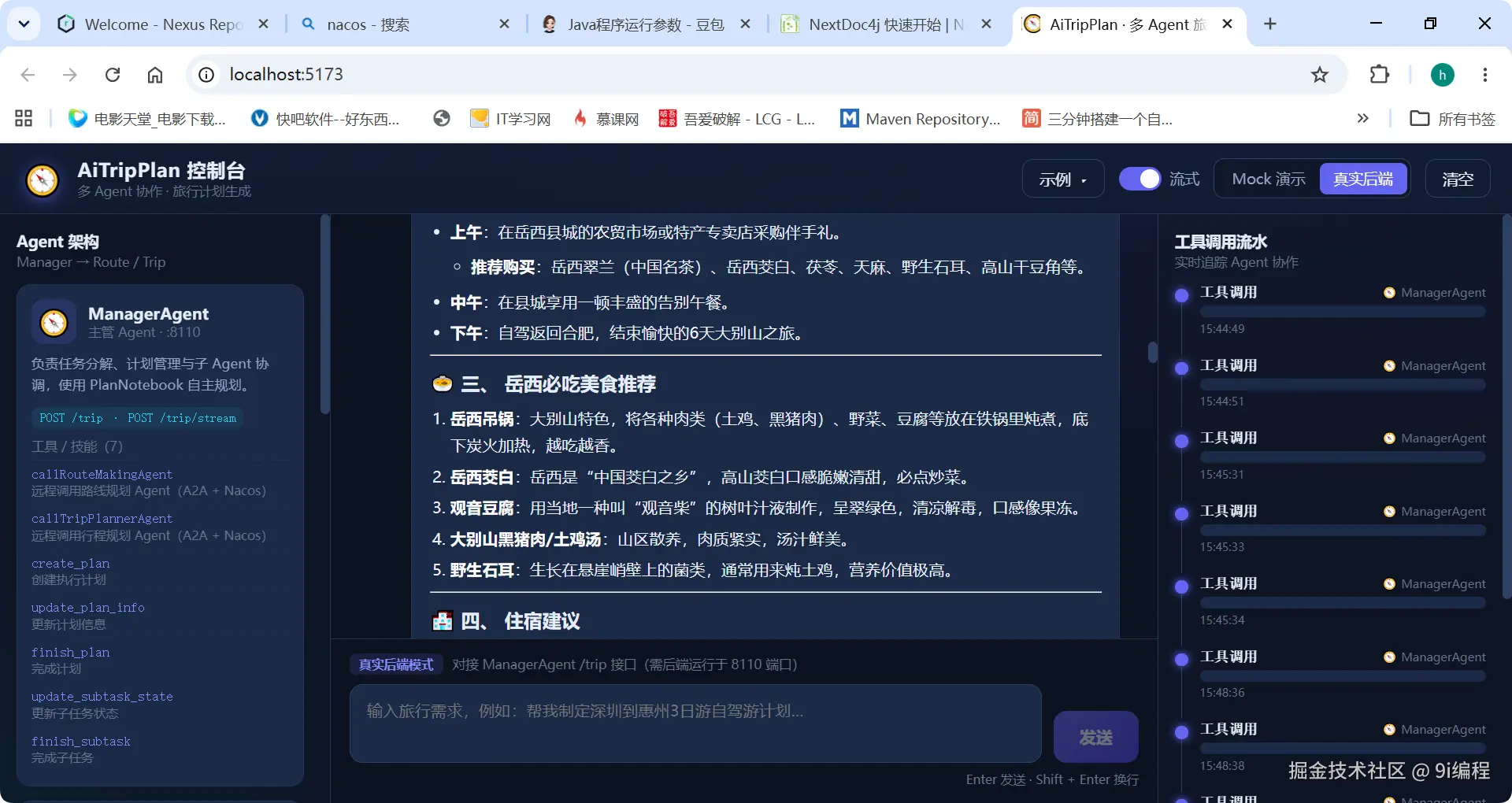Open the Chrome three-dot menu
Image resolution: width=1512 pixels, height=803 pixels.
click(x=1485, y=75)
